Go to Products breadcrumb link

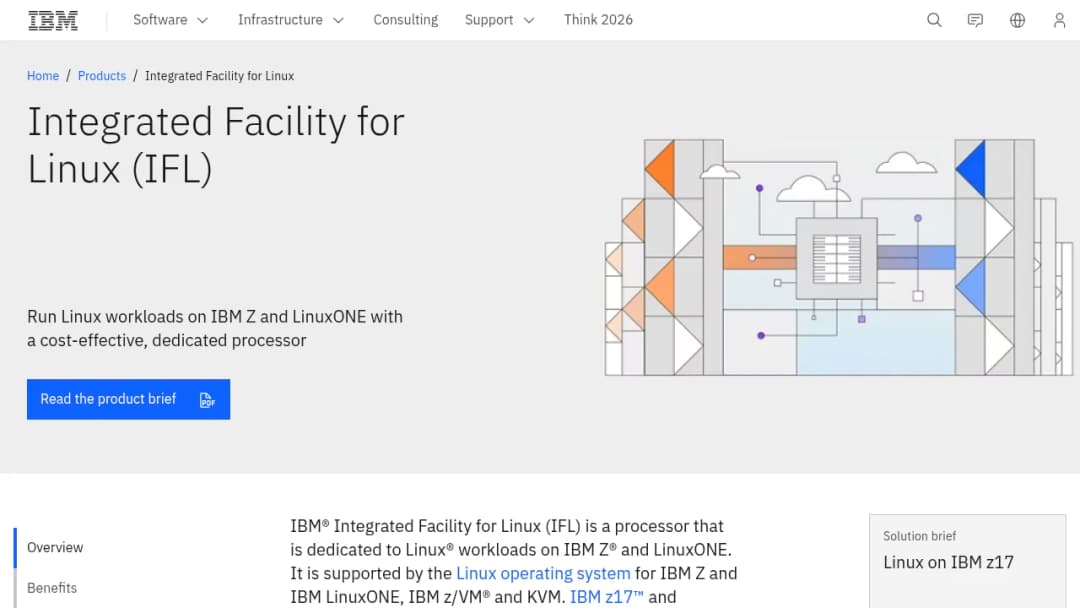point(102,76)
